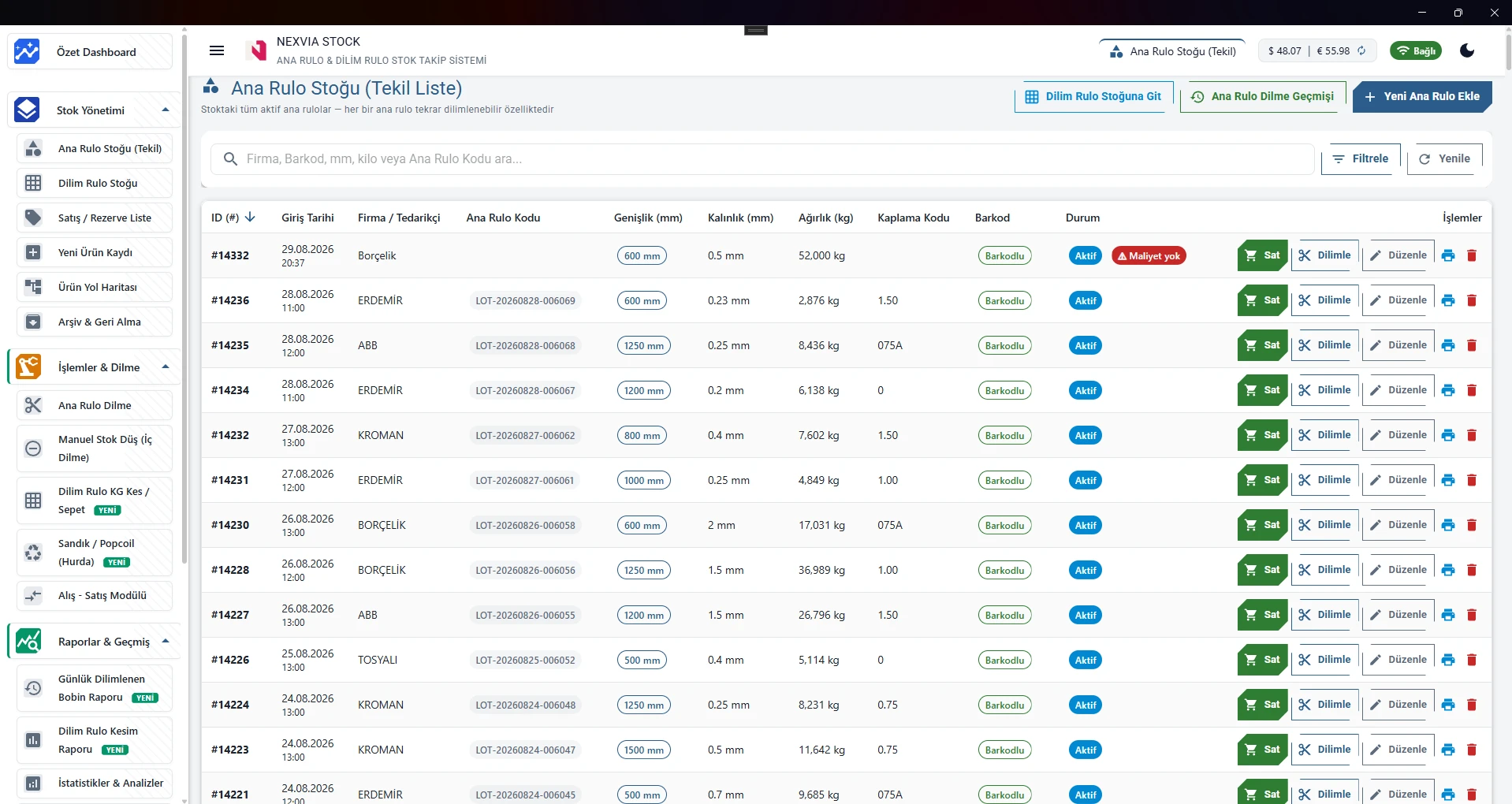1512x804 pixels.
Task: Open Yeni Ürün Kaydı page
Action: pos(95,252)
